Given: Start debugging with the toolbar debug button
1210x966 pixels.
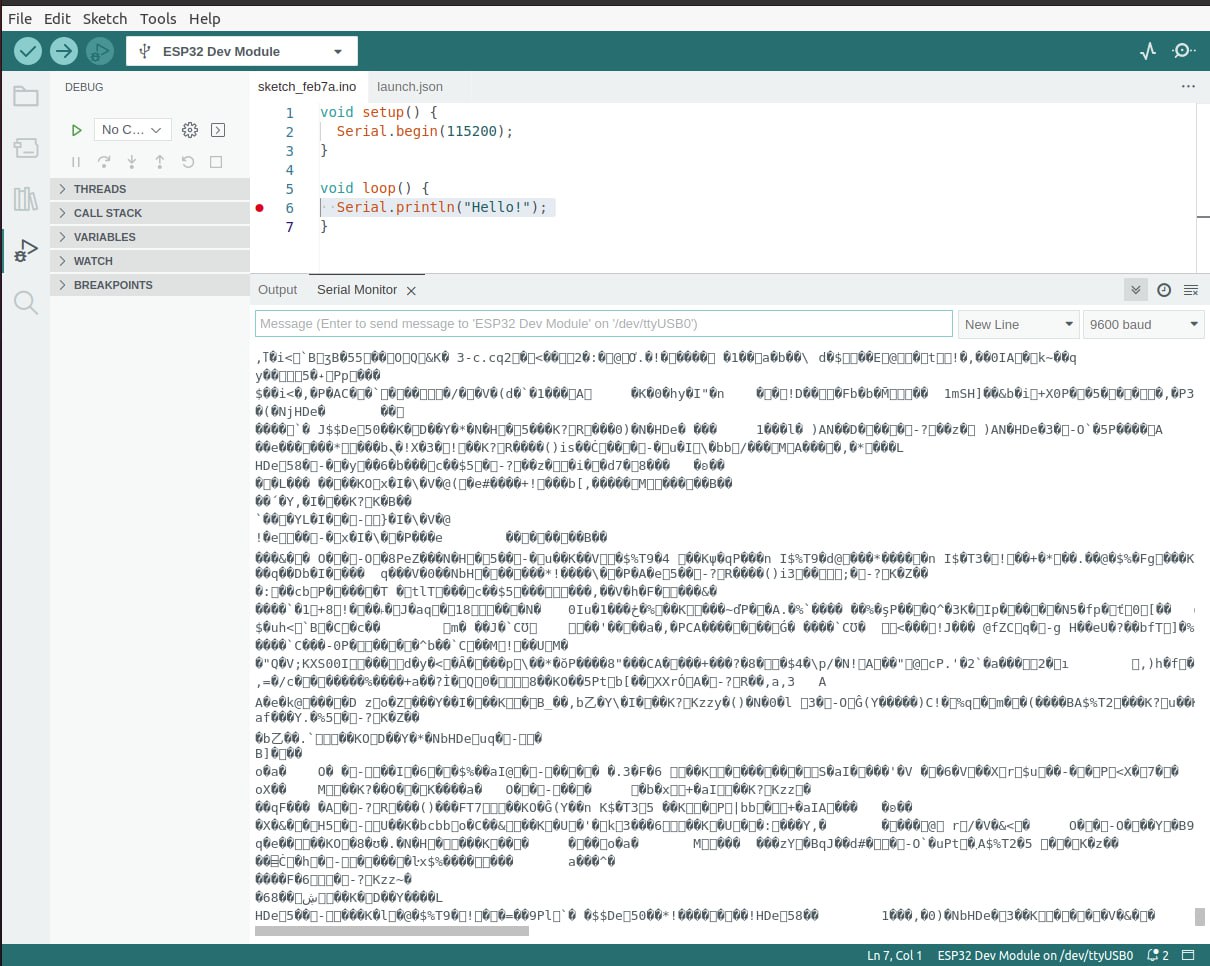Looking at the screenshot, I should coord(100,51).
